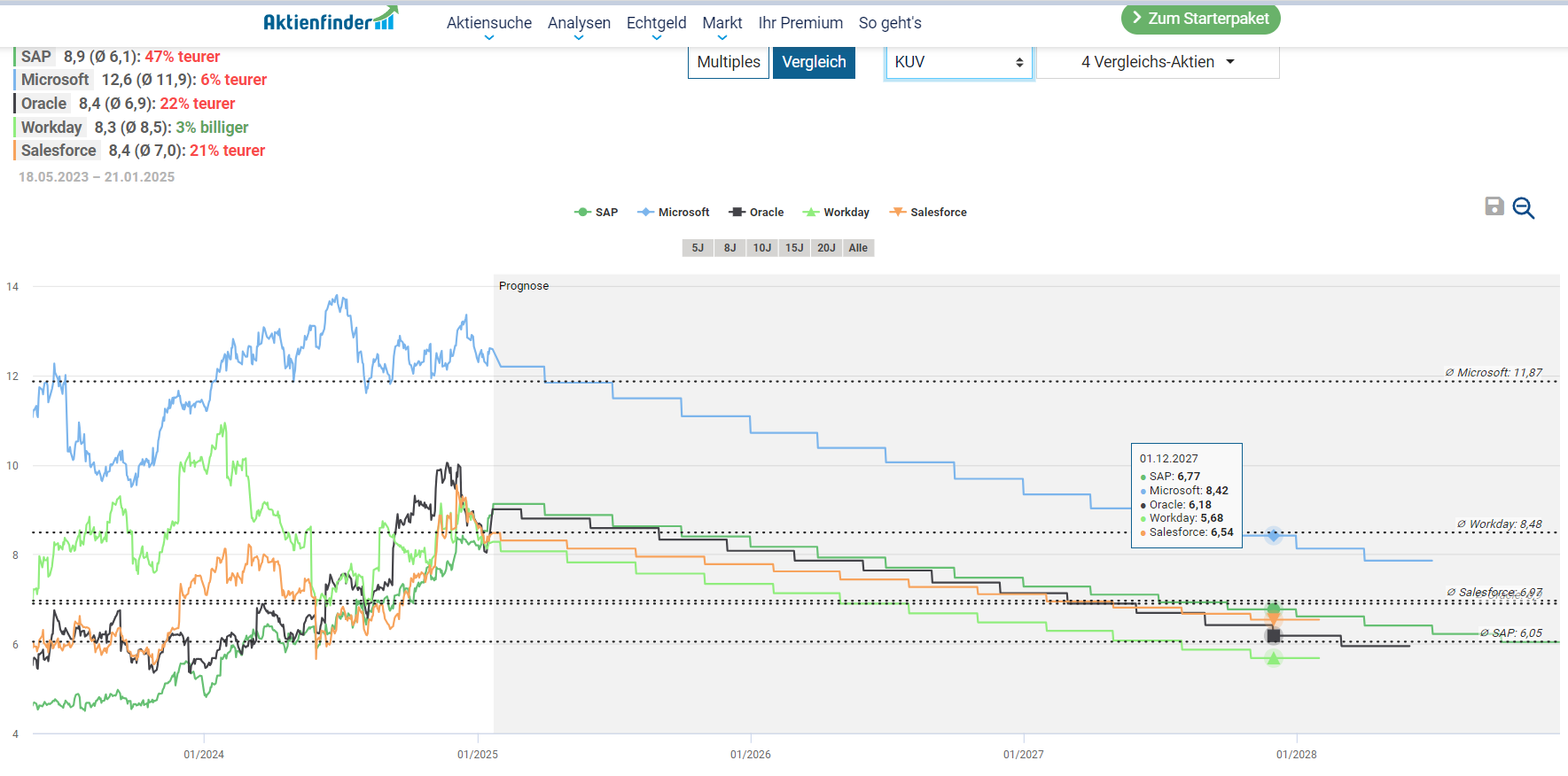Show the full range with Alle
The image size is (1568, 776).
click(858, 248)
